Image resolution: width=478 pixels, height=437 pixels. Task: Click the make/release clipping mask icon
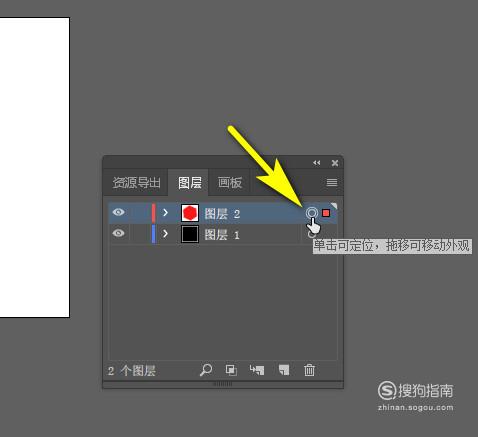tap(231, 370)
